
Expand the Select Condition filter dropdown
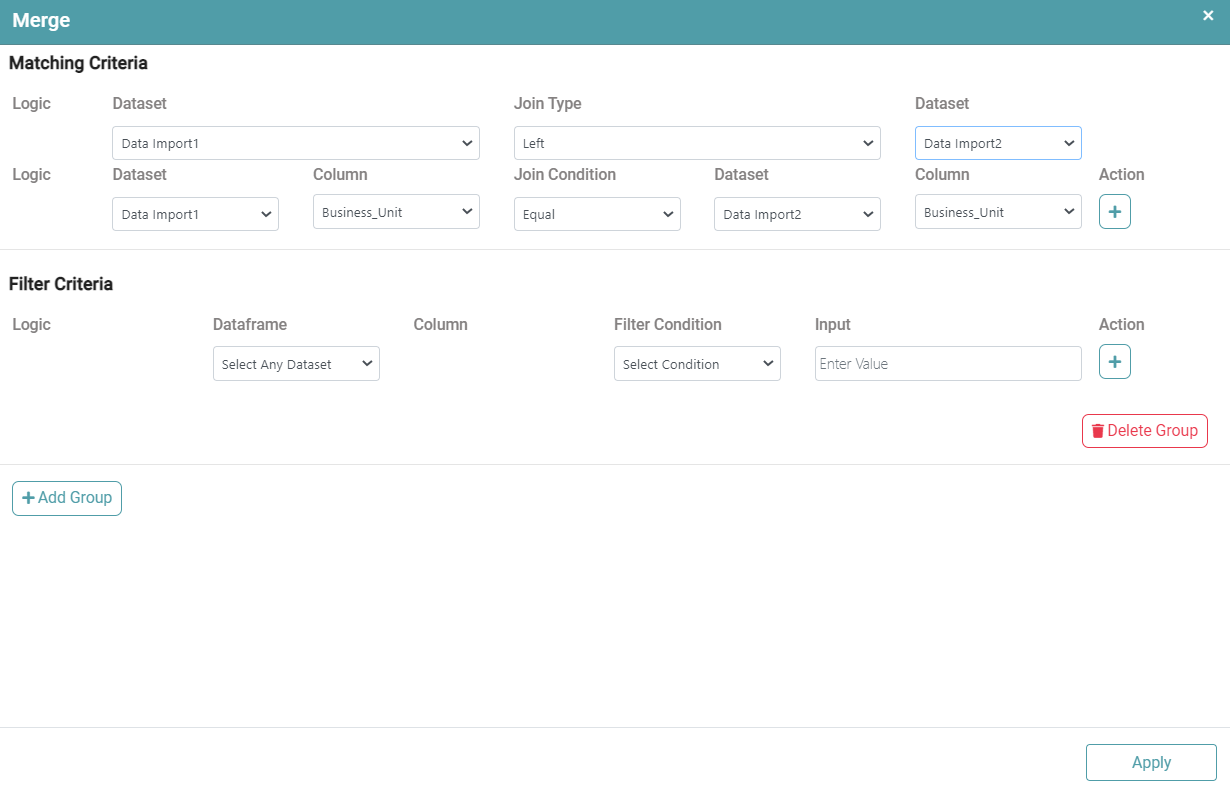click(x=696, y=364)
